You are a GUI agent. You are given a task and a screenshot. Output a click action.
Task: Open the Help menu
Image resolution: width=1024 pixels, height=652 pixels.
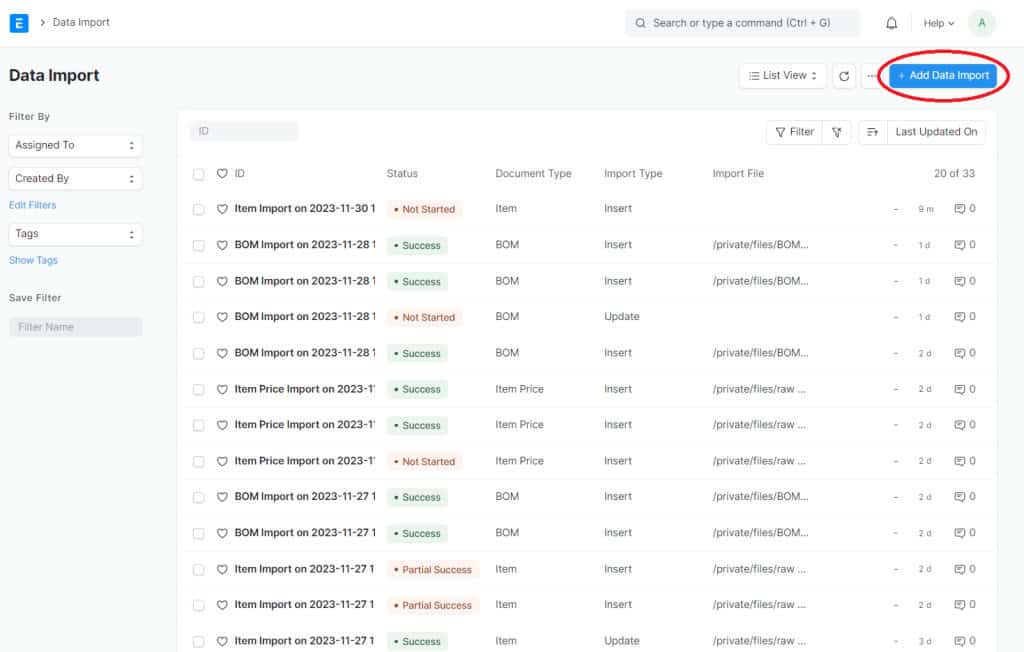coord(938,23)
